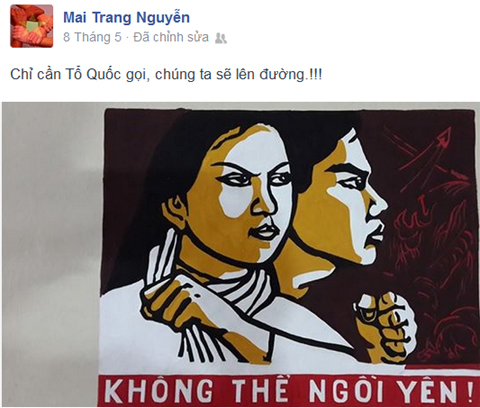This screenshot has height=408, width=480.
Task: Open the Mai Trang Nguyễn name link
Action: pos(126,18)
